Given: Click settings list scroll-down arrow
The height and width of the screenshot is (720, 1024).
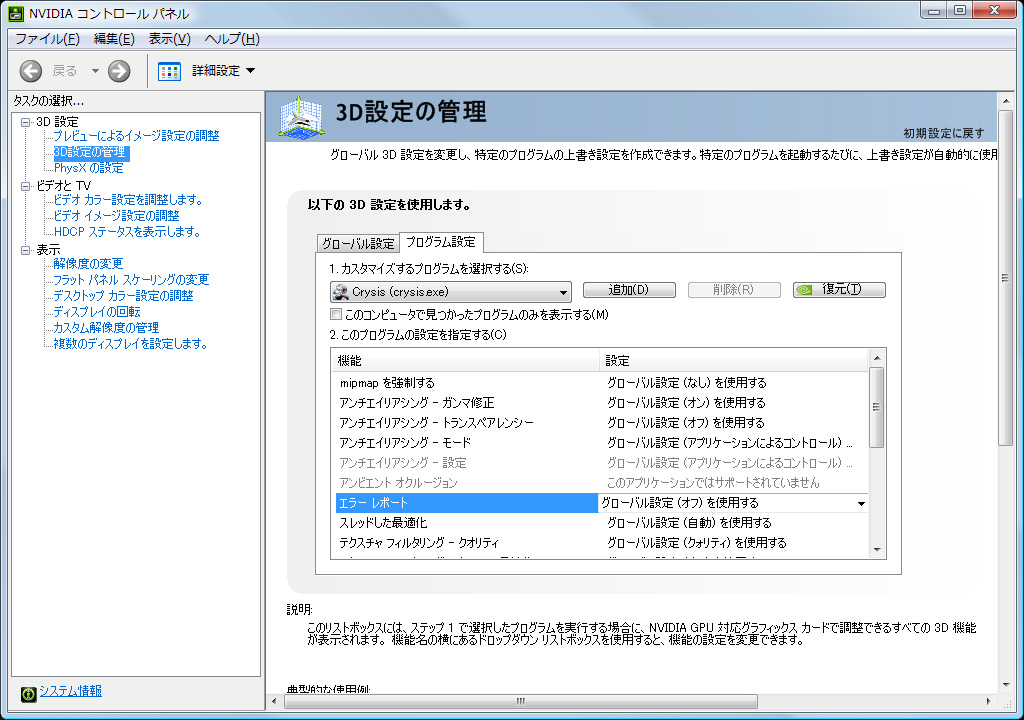Looking at the screenshot, I should [877, 550].
